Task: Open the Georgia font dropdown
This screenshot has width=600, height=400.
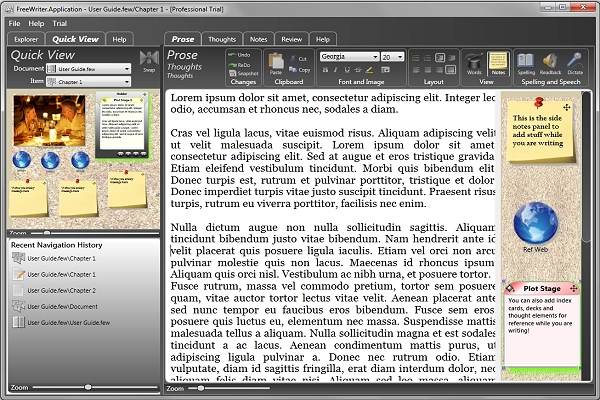Action: (349, 57)
